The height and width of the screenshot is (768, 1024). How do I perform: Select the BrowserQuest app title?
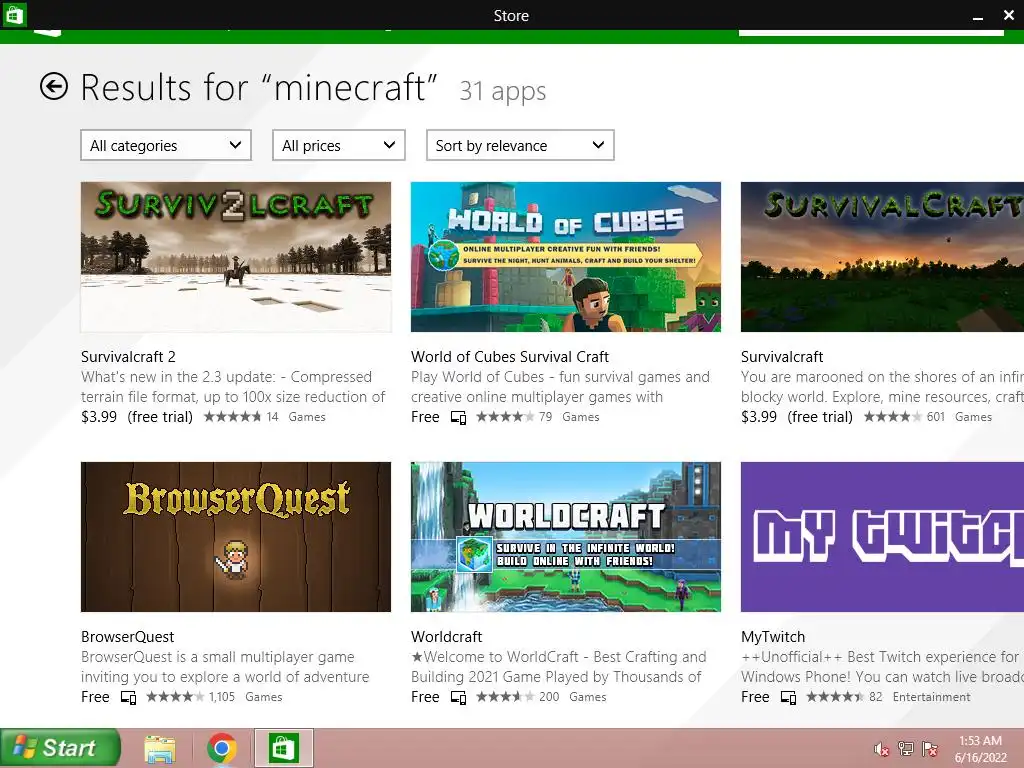click(127, 637)
